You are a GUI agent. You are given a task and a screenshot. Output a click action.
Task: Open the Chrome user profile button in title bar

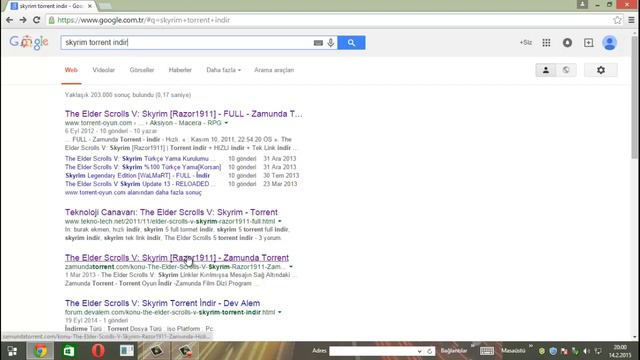click(582, 4)
